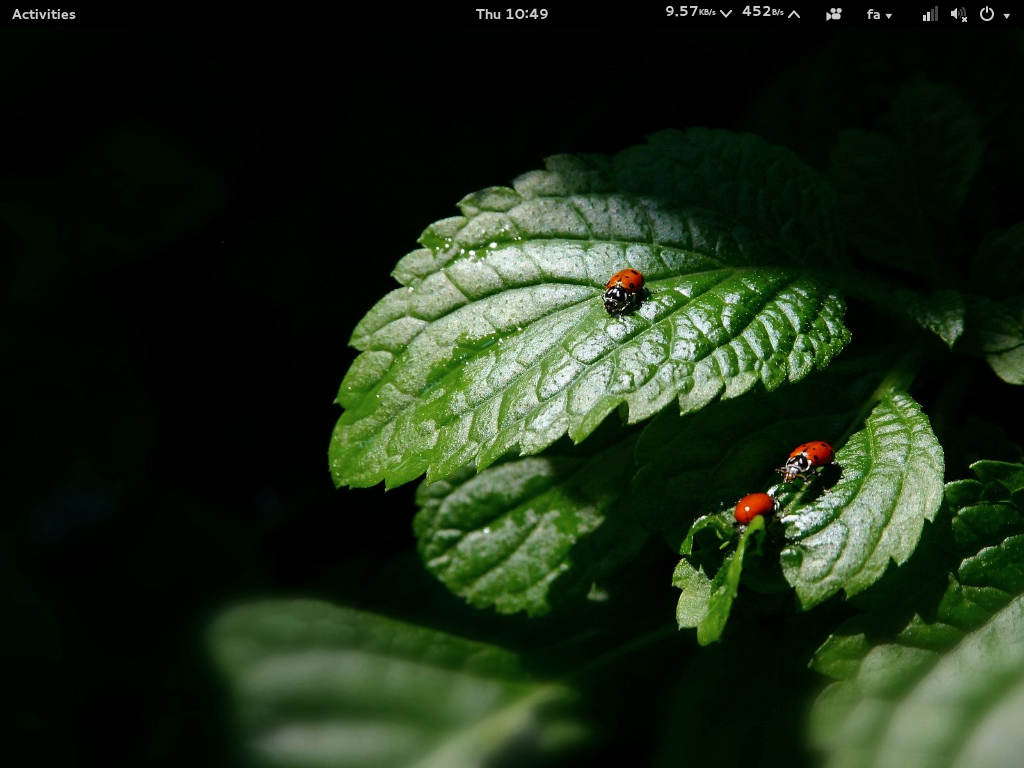Click the 9.57 KB/s download speed readout
1024x768 pixels.
click(690, 12)
